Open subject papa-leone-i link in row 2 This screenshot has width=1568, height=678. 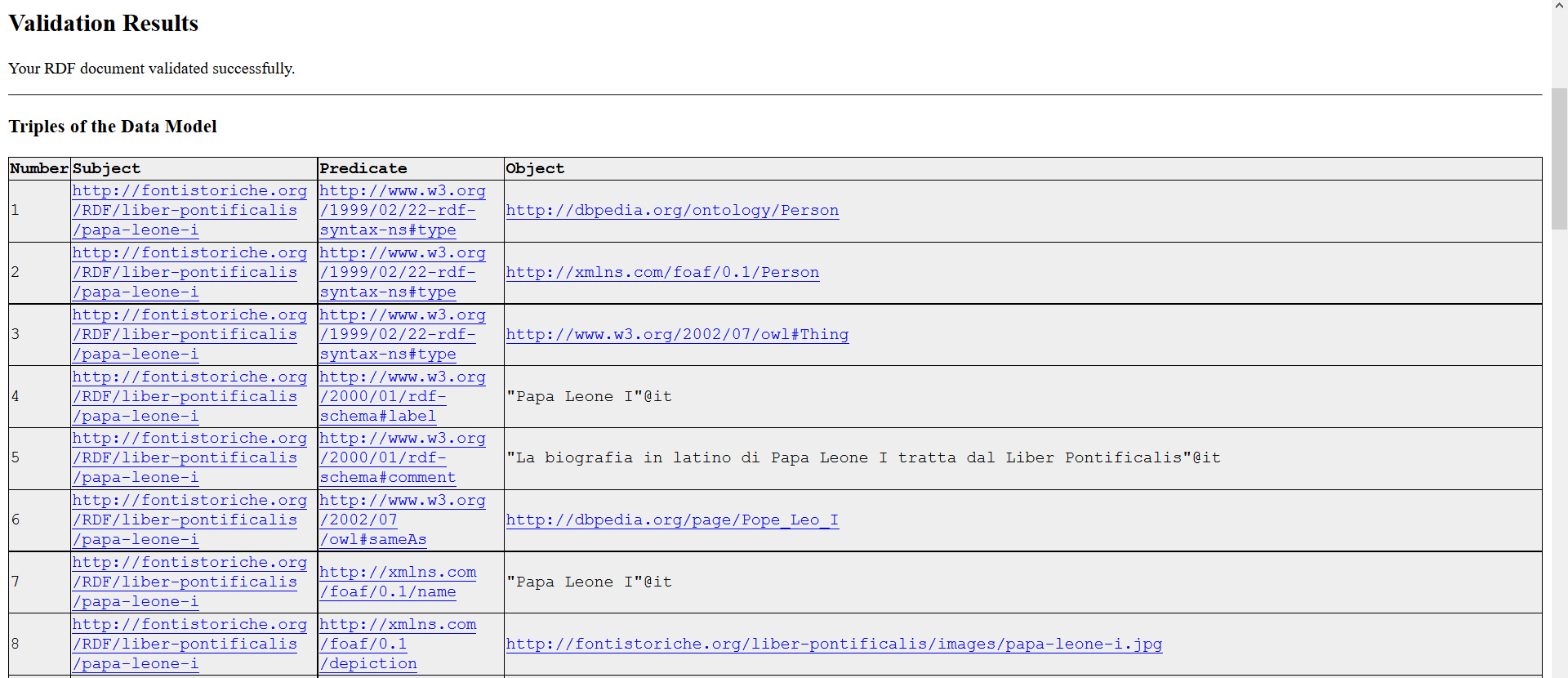189,273
